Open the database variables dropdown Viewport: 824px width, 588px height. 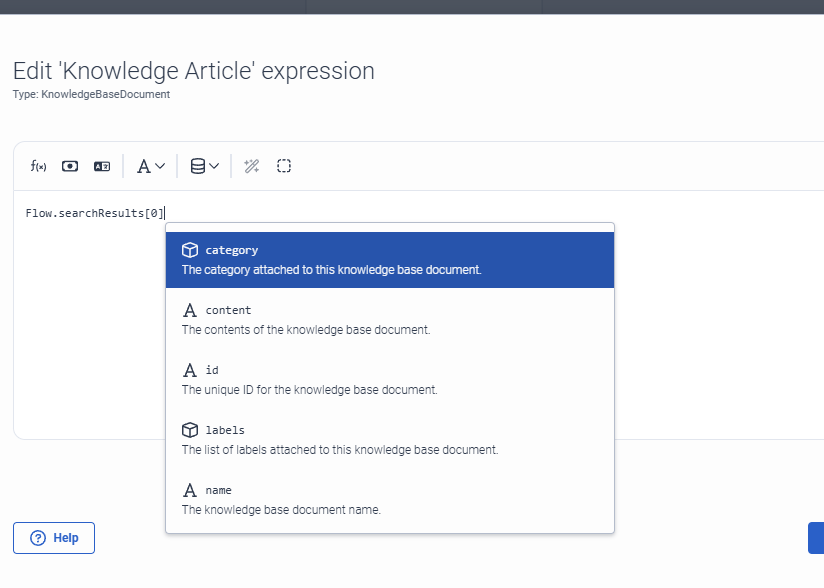coord(204,166)
